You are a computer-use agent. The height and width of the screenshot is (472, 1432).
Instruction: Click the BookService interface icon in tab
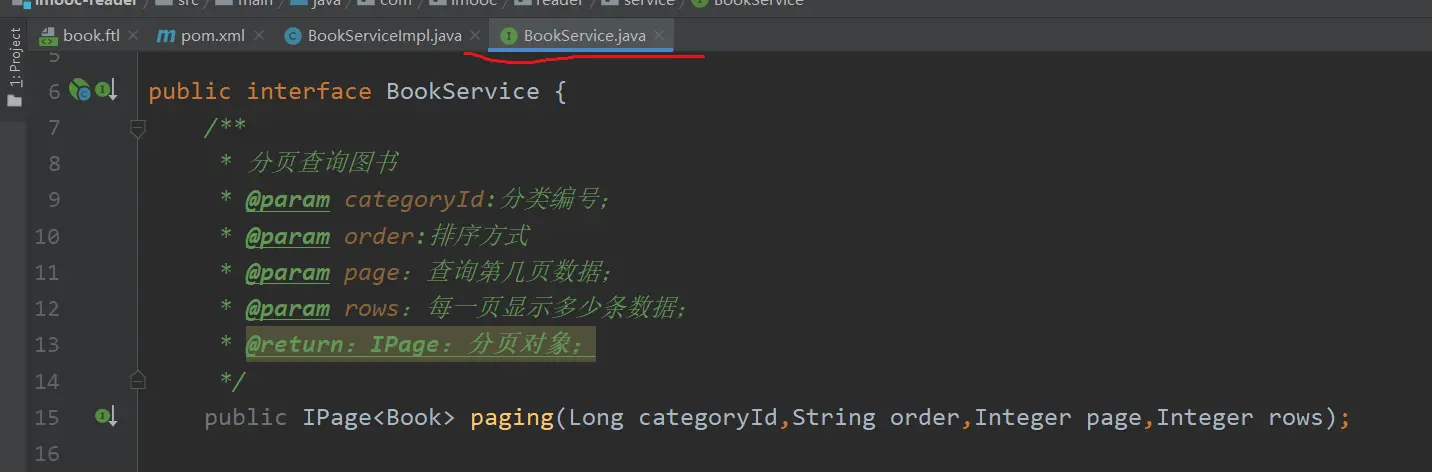[x=508, y=36]
